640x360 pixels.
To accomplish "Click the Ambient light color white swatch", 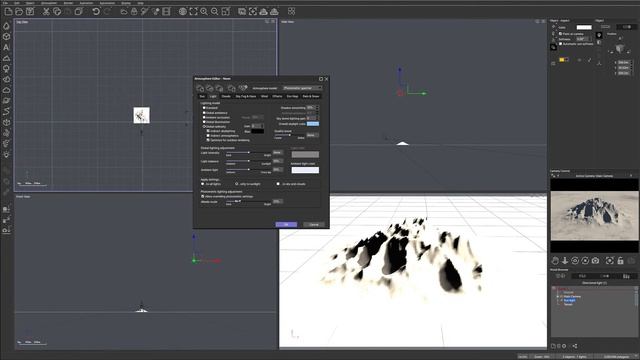I will click(x=305, y=170).
